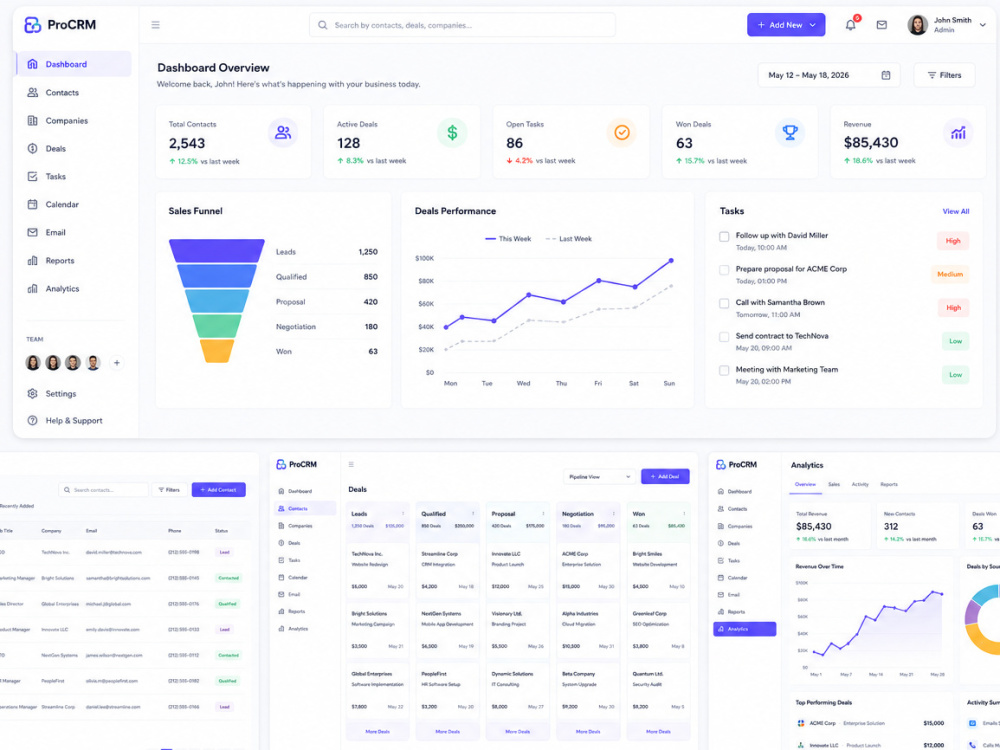Click the Search contacts field in Contacts panel
1000x750 pixels.
click(103, 490)
